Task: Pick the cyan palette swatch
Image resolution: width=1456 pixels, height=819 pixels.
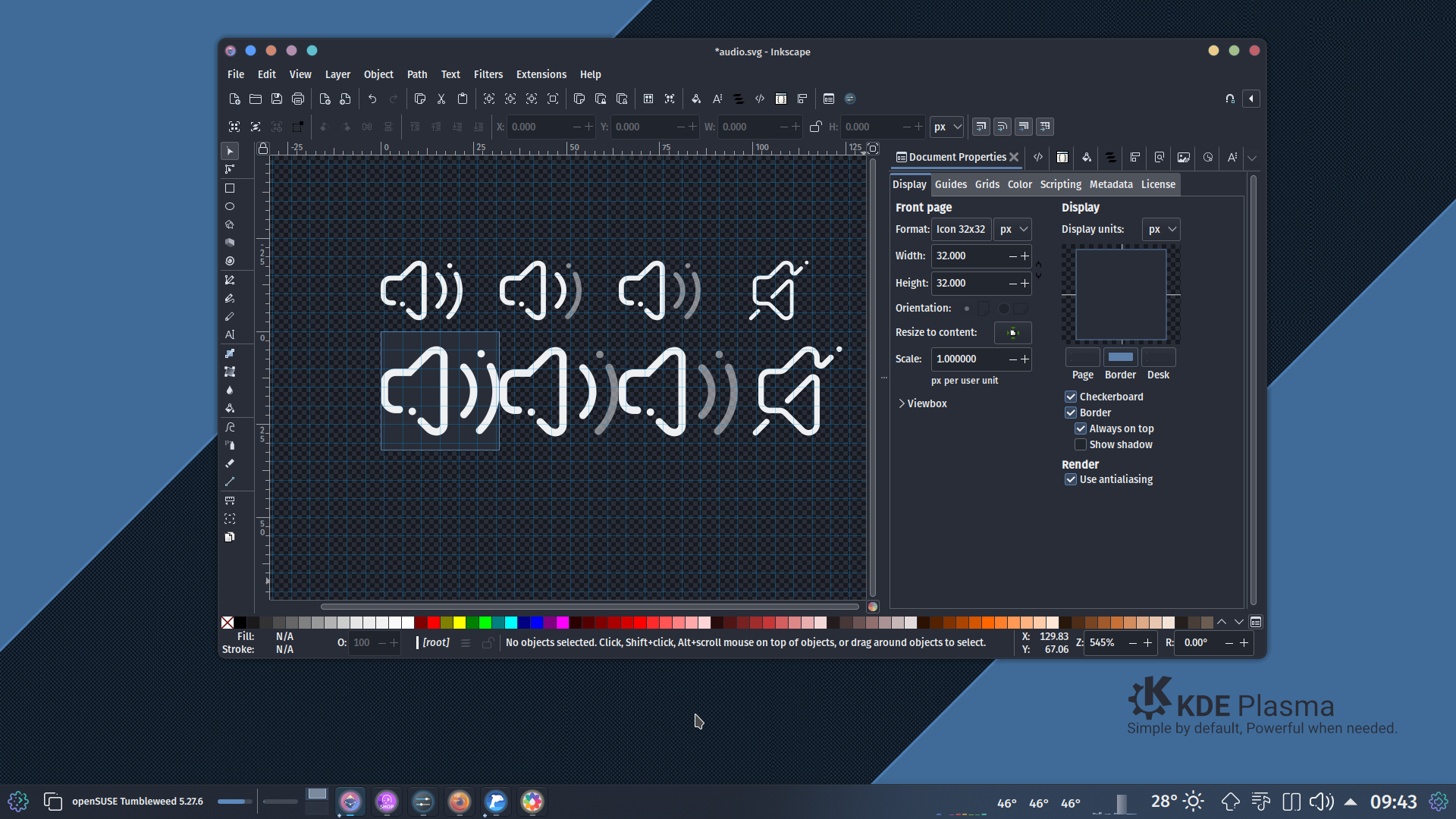Action: pos(511,623)
